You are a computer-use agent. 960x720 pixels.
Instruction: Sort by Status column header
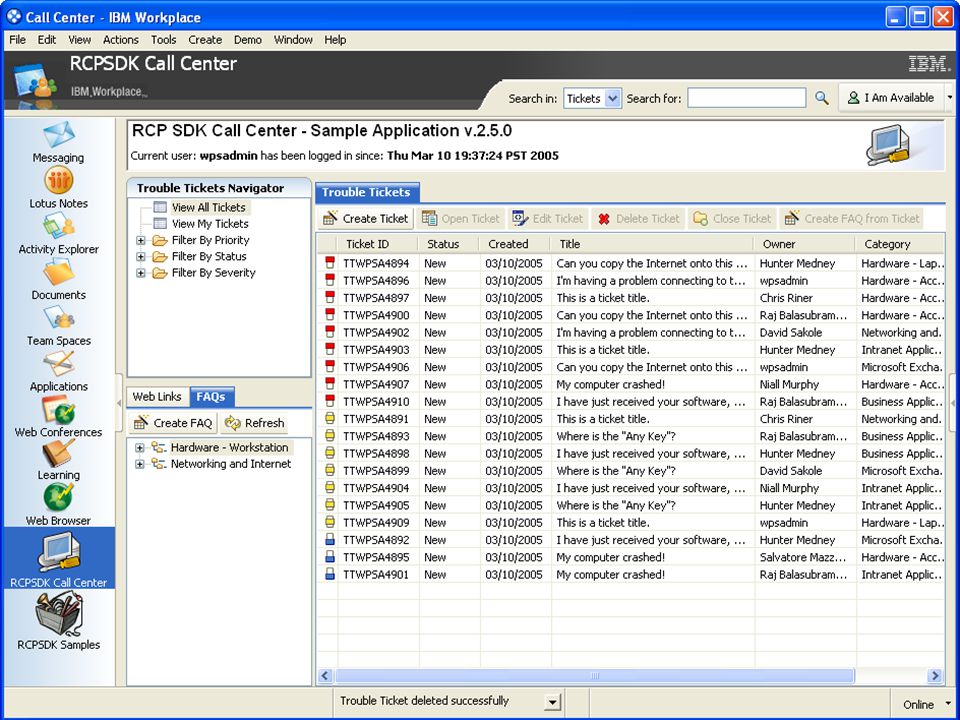click(449, 244)
